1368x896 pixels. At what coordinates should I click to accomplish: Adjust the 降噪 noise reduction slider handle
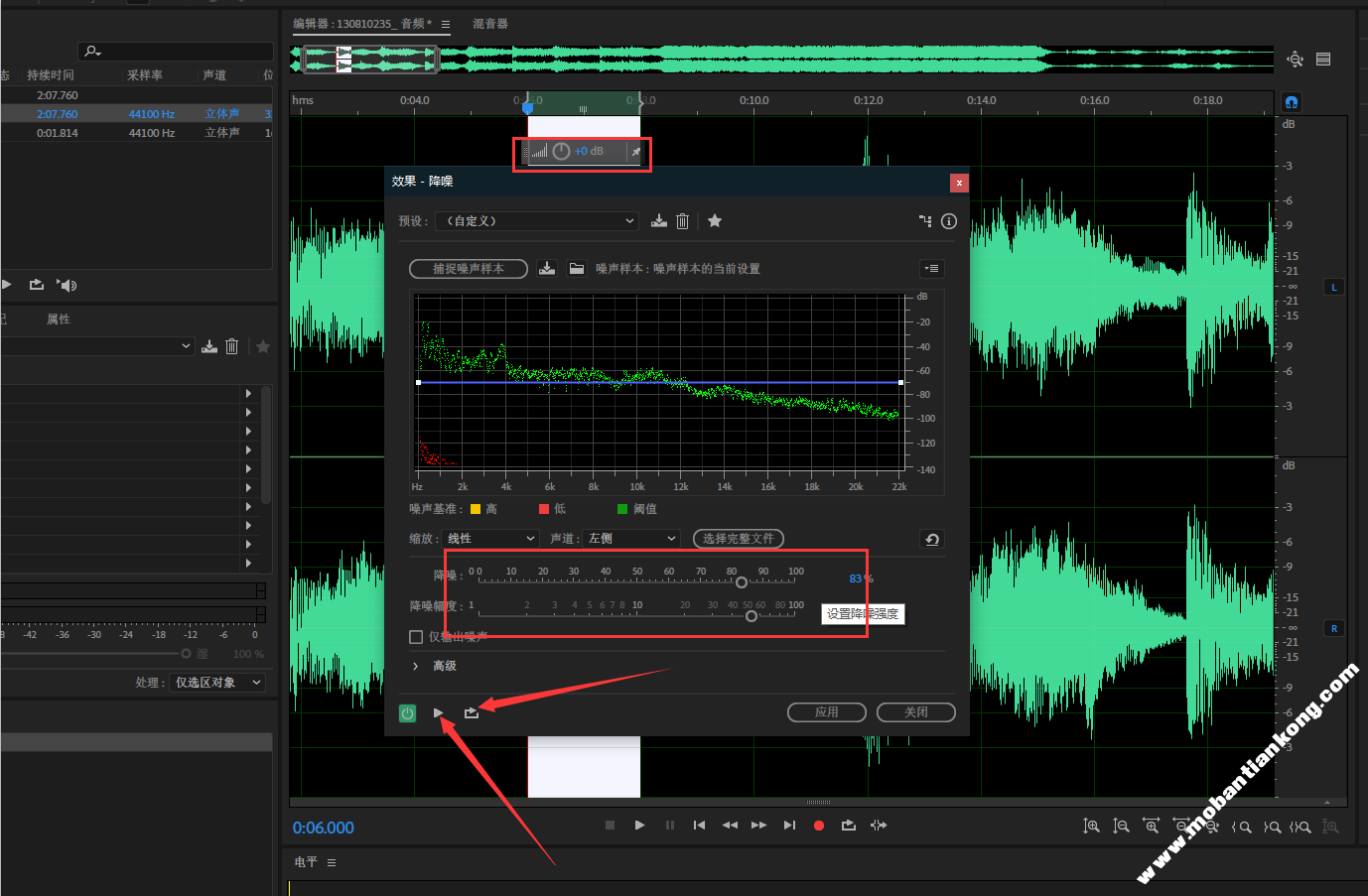742,582
